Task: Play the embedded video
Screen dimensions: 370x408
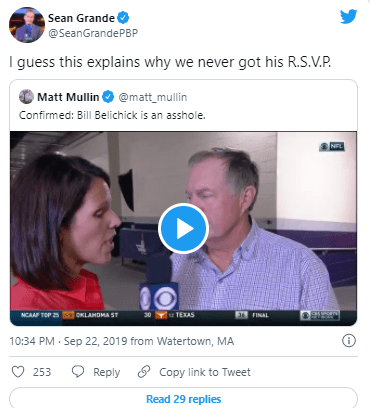Action: [x=183, y=229]
